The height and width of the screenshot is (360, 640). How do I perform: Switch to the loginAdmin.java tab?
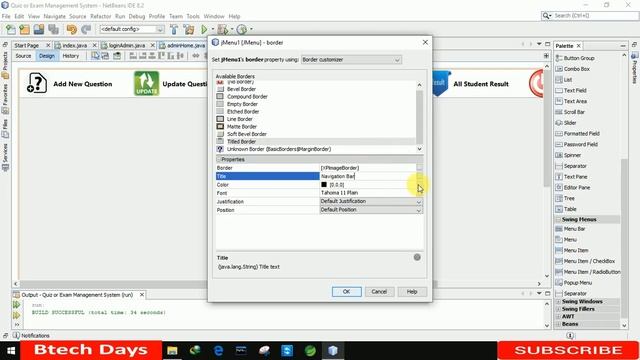click(127, 45)
